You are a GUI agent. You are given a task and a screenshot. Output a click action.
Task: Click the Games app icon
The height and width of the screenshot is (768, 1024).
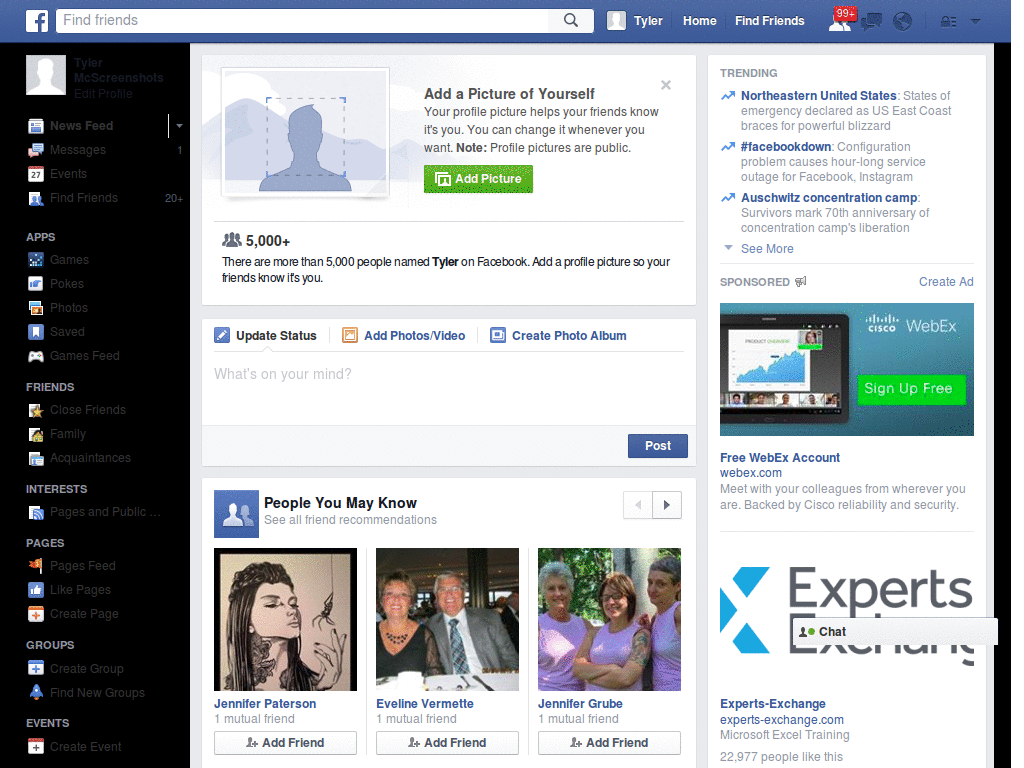tap(36, 260)
